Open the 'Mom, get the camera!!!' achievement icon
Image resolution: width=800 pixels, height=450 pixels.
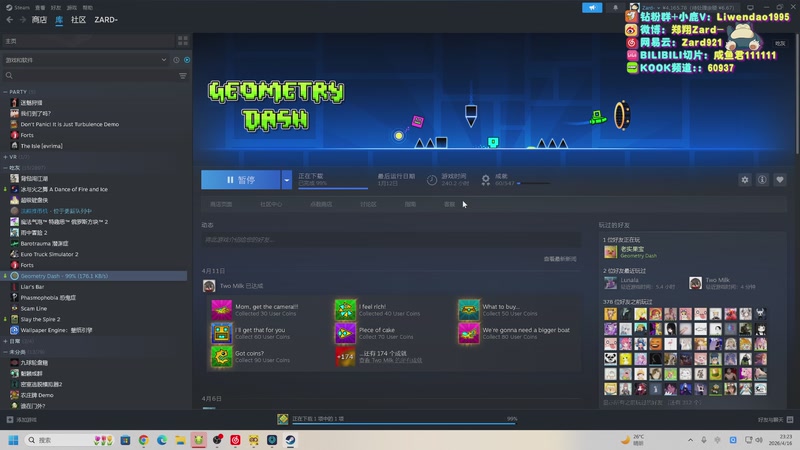(221, 310)
